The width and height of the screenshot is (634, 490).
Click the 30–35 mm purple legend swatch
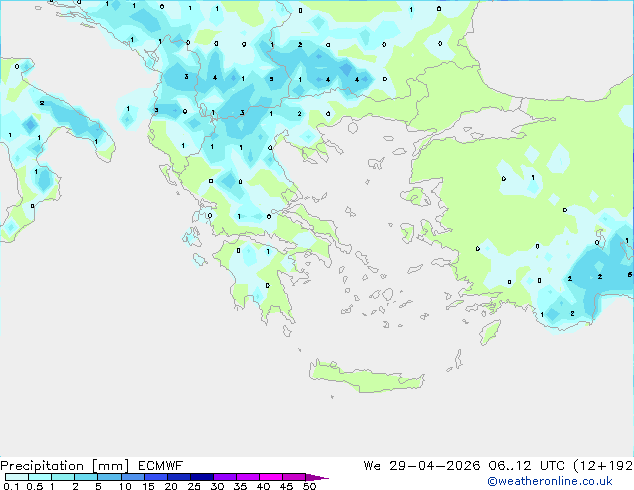[225, 477]
